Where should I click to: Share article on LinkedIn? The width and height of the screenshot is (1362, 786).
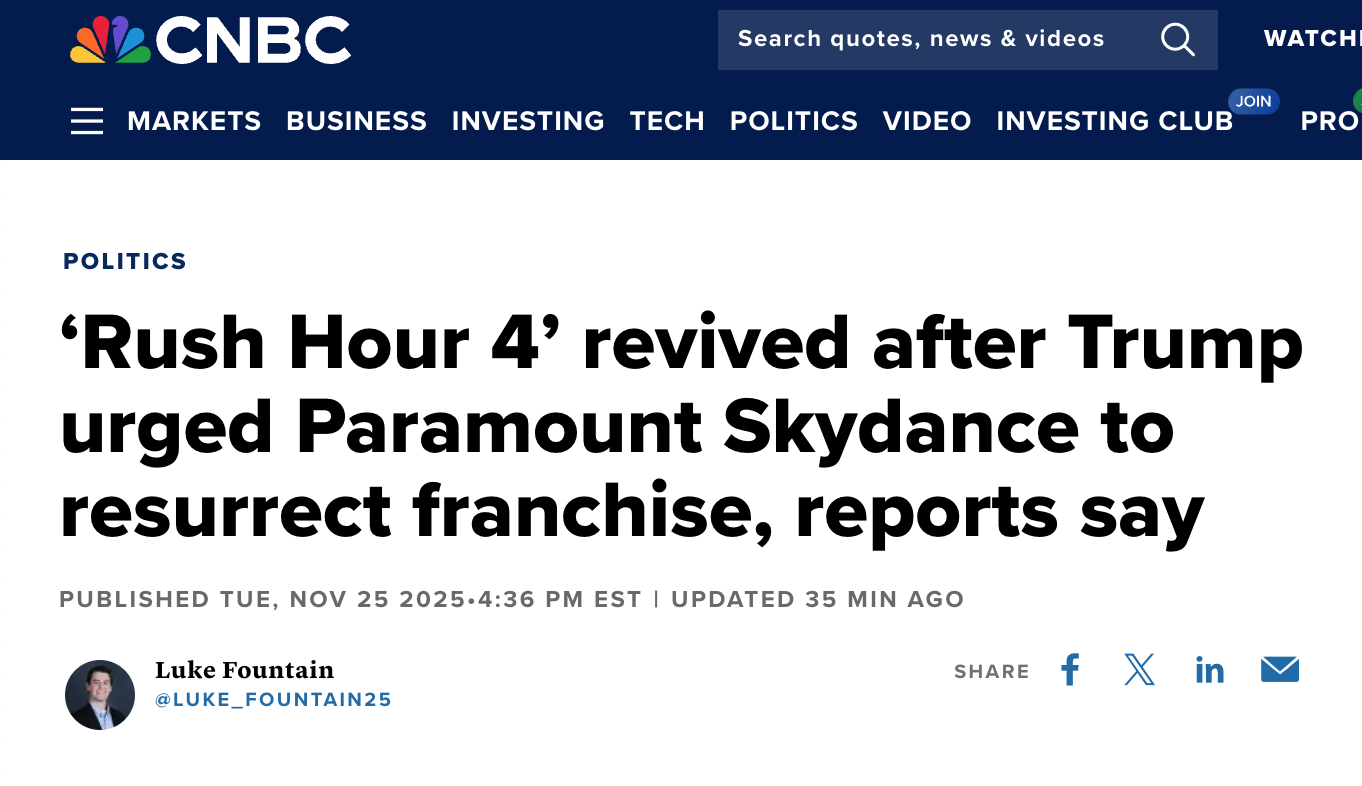click(x=1209, y=670)
